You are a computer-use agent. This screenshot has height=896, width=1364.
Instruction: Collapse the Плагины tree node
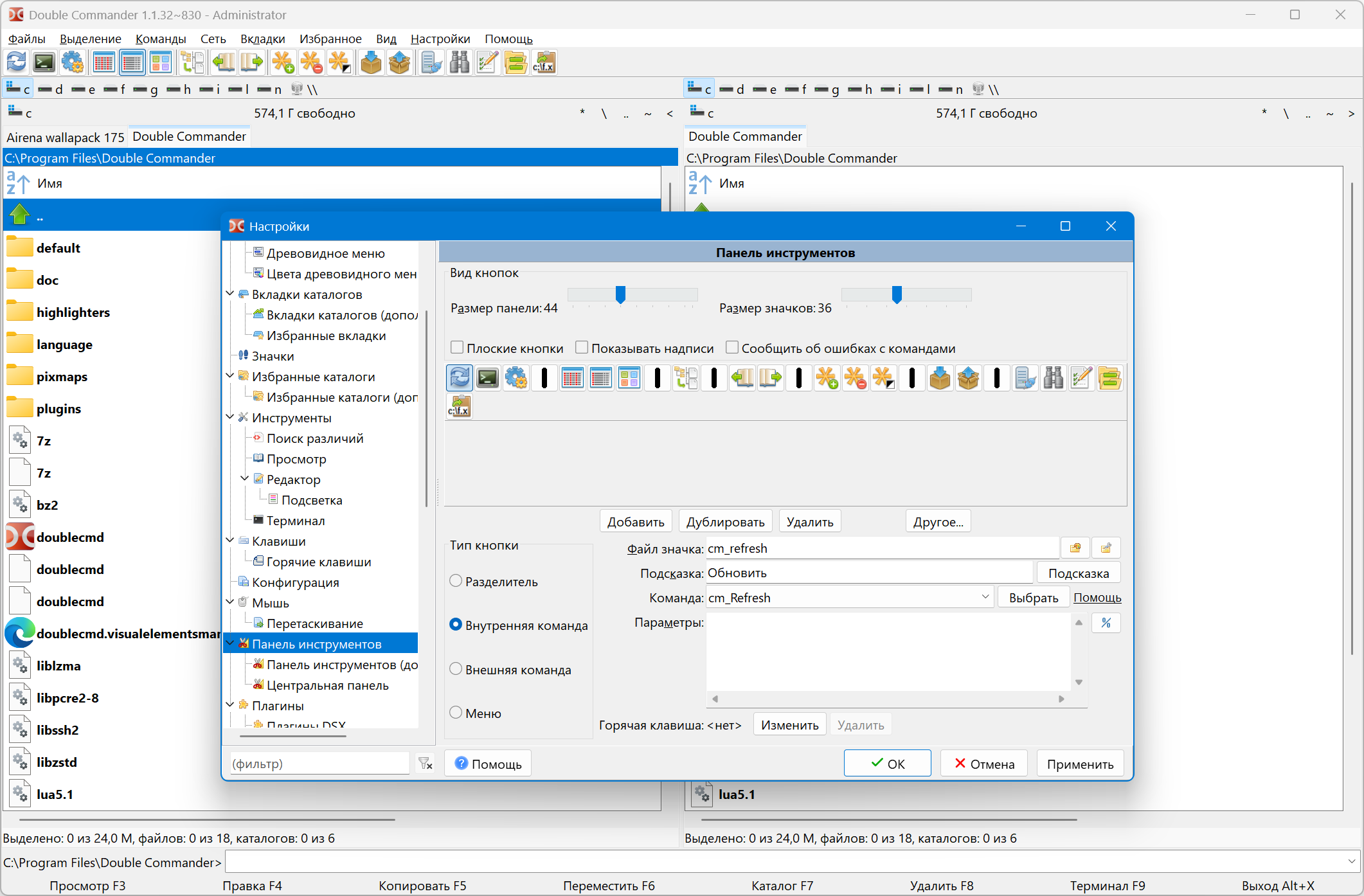(230, 705)
